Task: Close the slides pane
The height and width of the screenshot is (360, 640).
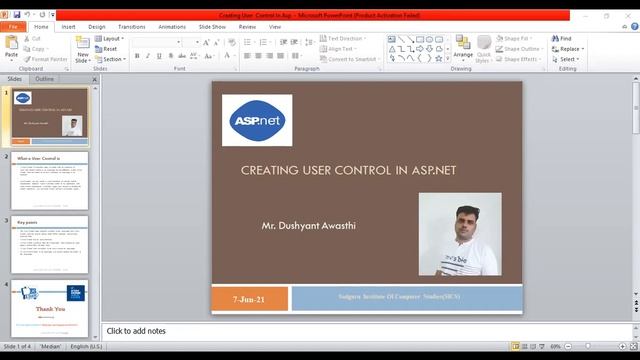Action: pyautogui.click(x=95, y=79)
